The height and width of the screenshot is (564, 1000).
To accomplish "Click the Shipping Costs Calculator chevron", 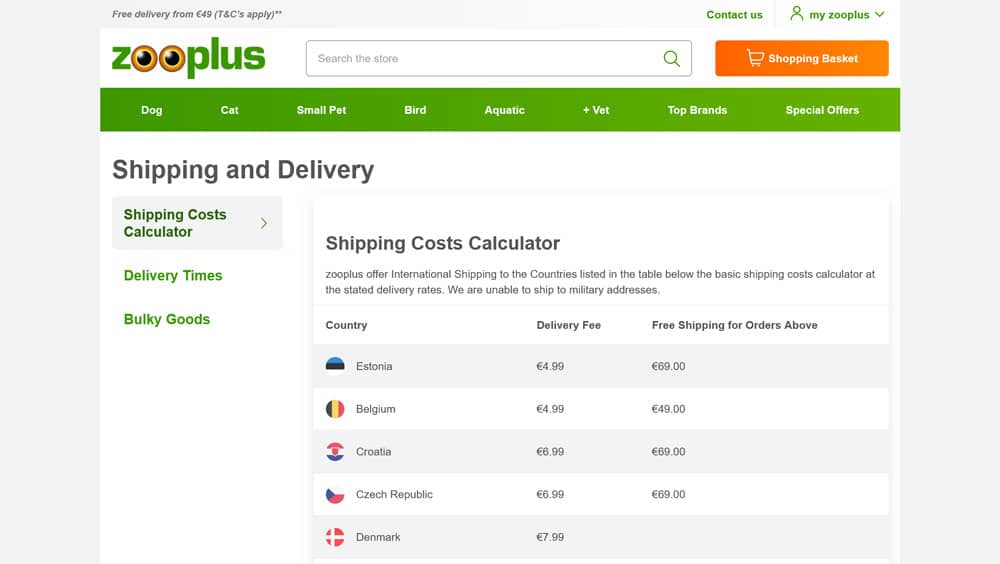I will click(x=264, y=223).
